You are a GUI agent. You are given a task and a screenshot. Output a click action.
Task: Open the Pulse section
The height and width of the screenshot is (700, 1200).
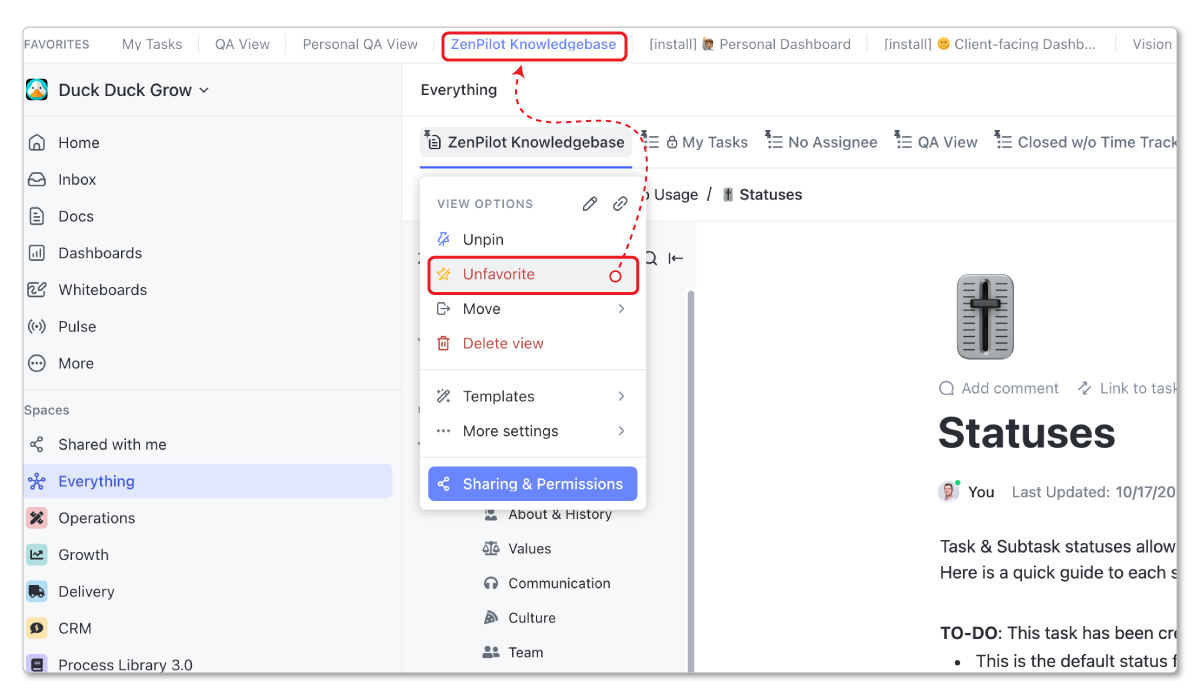(80, 326)
